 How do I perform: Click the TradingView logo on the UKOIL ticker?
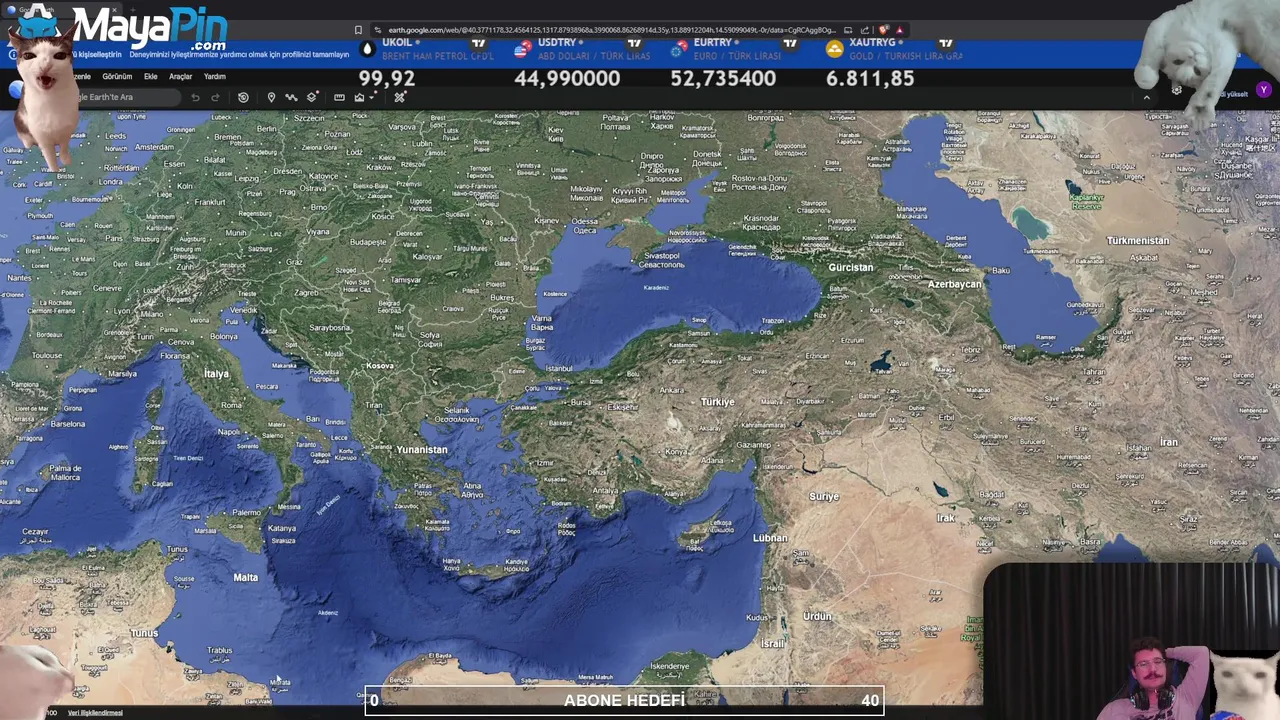pyautogui.click(x=478, y=43)
